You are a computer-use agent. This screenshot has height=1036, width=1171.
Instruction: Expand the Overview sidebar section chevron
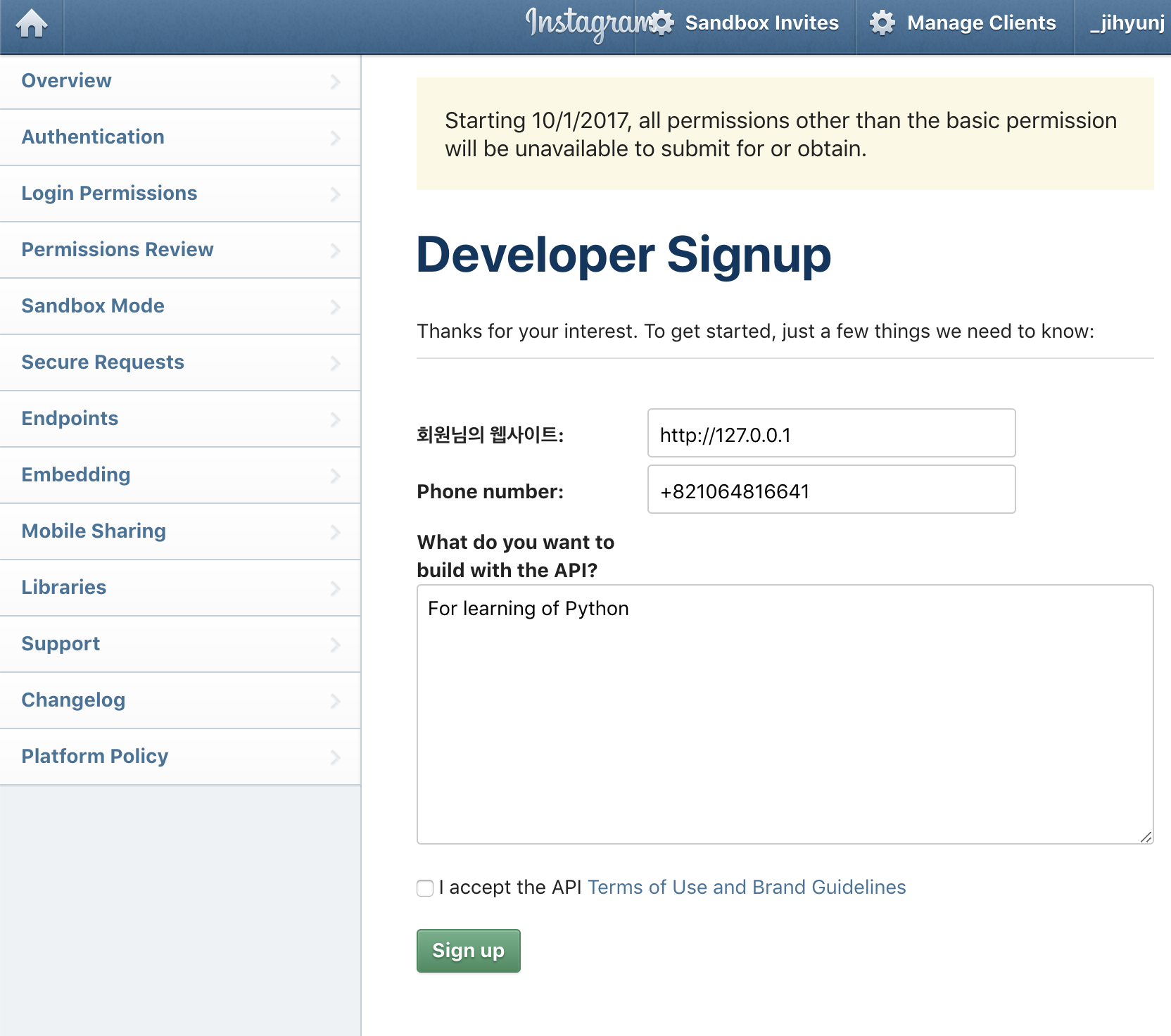pyautogui.click(x=336, y=82)
